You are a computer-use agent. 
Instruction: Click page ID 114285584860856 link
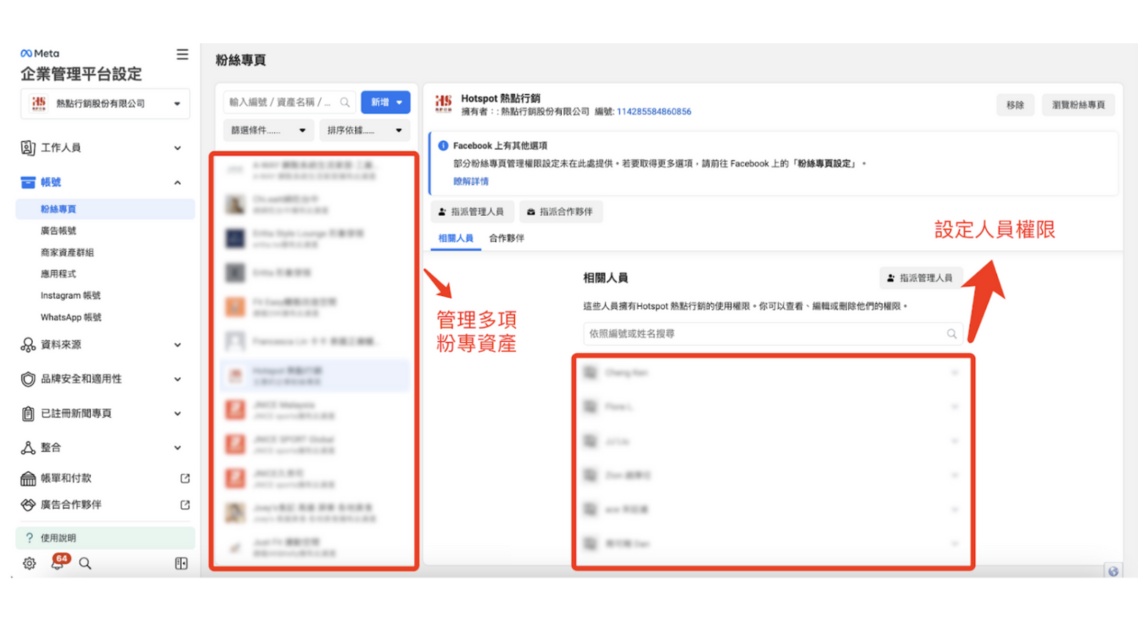pyautogui.click(x=654, y=112)
